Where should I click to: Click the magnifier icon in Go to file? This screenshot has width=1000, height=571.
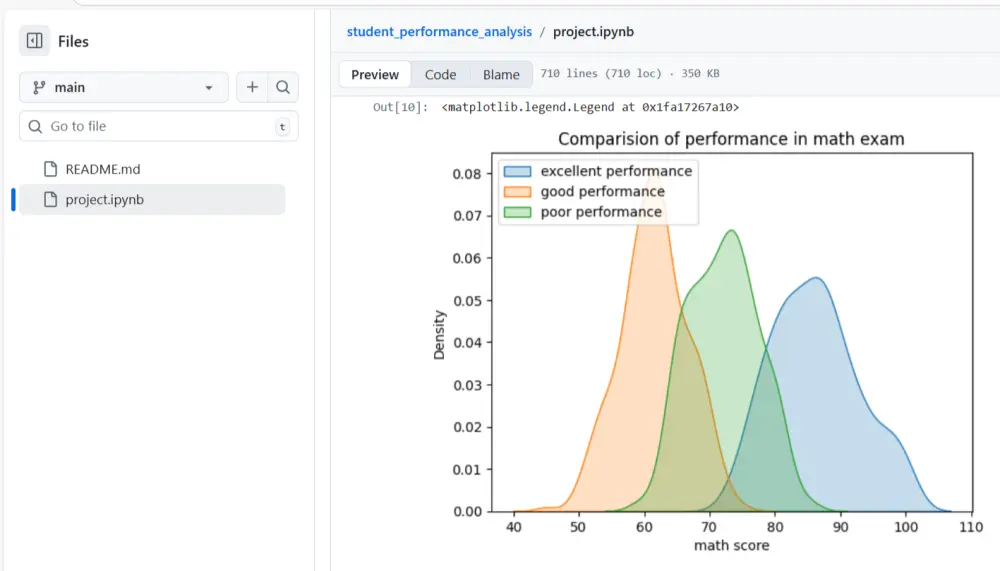tap(36, 126)
